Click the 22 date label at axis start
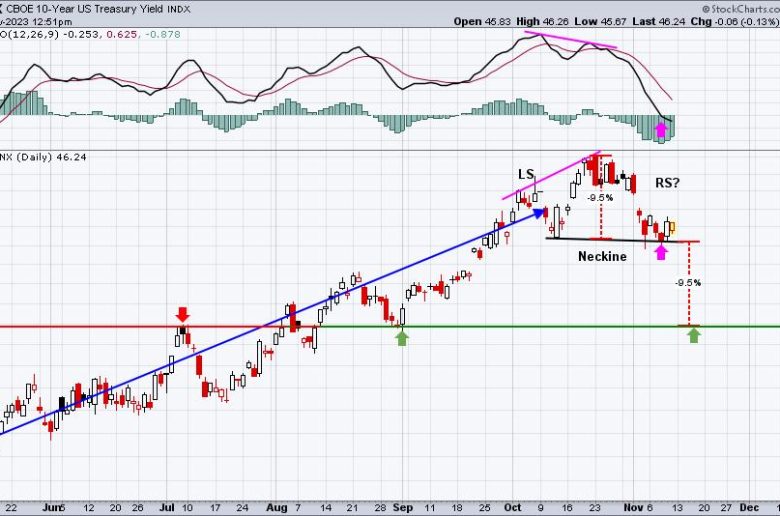Screen dimensions: 780x516 click(x=10, y=508)
